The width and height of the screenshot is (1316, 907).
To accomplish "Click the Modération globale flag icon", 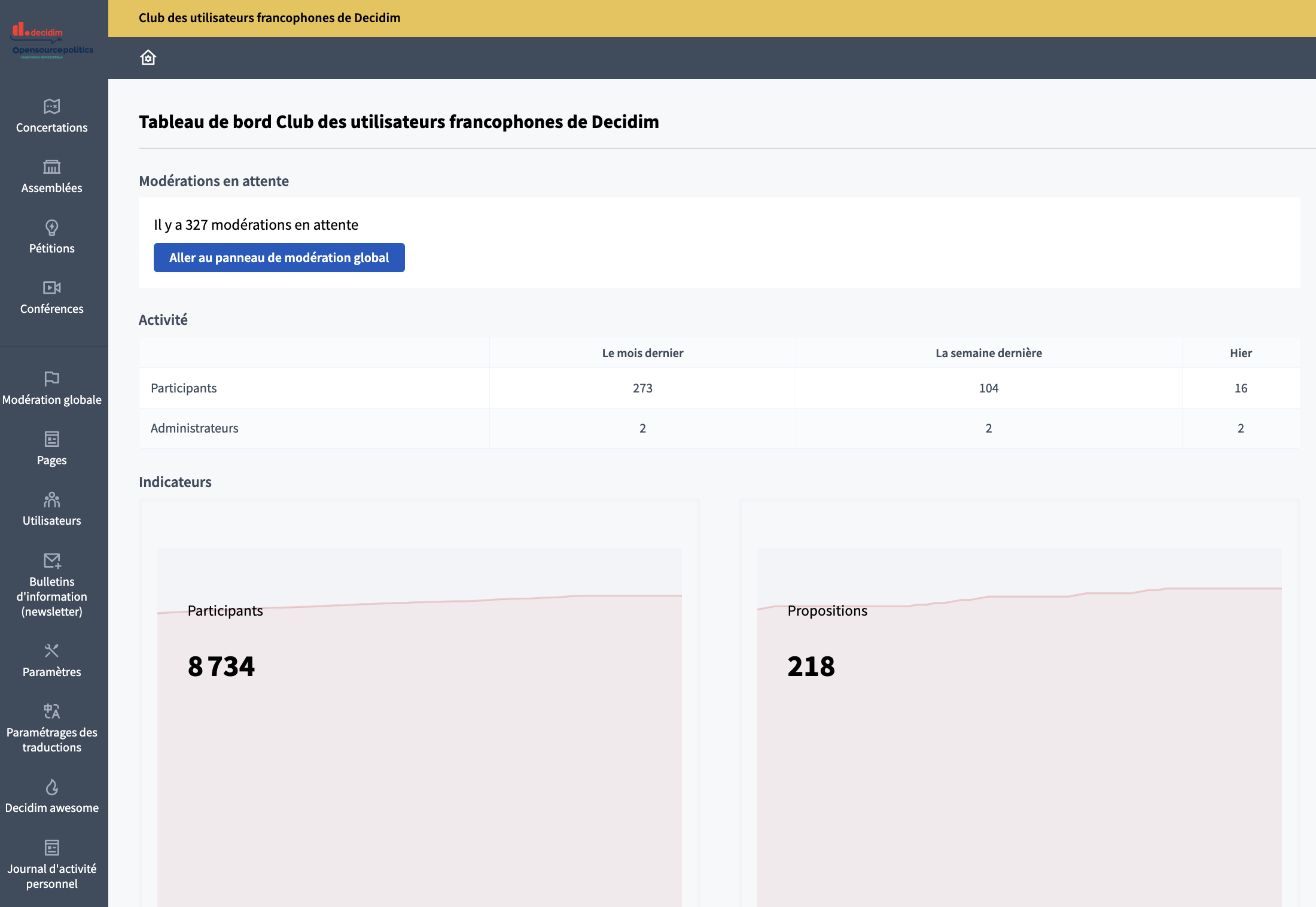I will click(52, 379).
